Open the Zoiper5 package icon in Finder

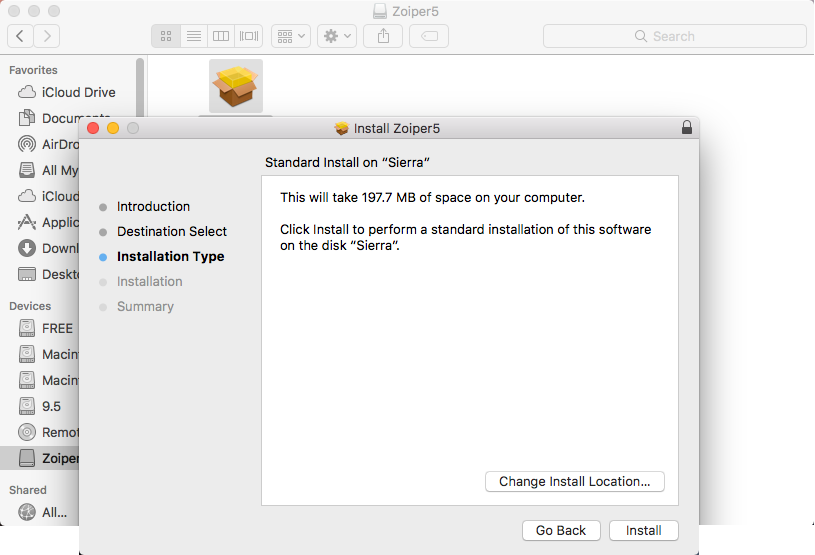(x=235, y=86)
